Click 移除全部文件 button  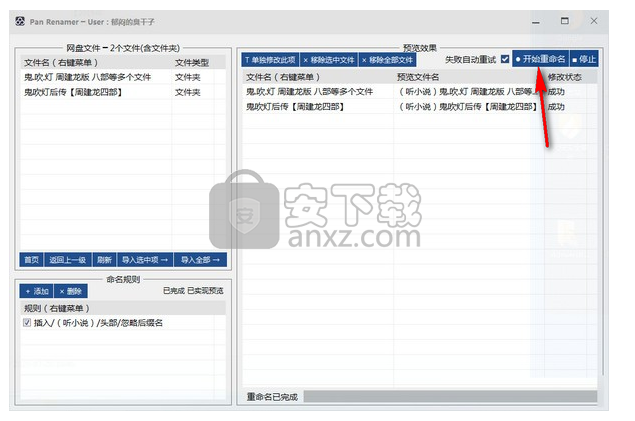pos(388,60)
